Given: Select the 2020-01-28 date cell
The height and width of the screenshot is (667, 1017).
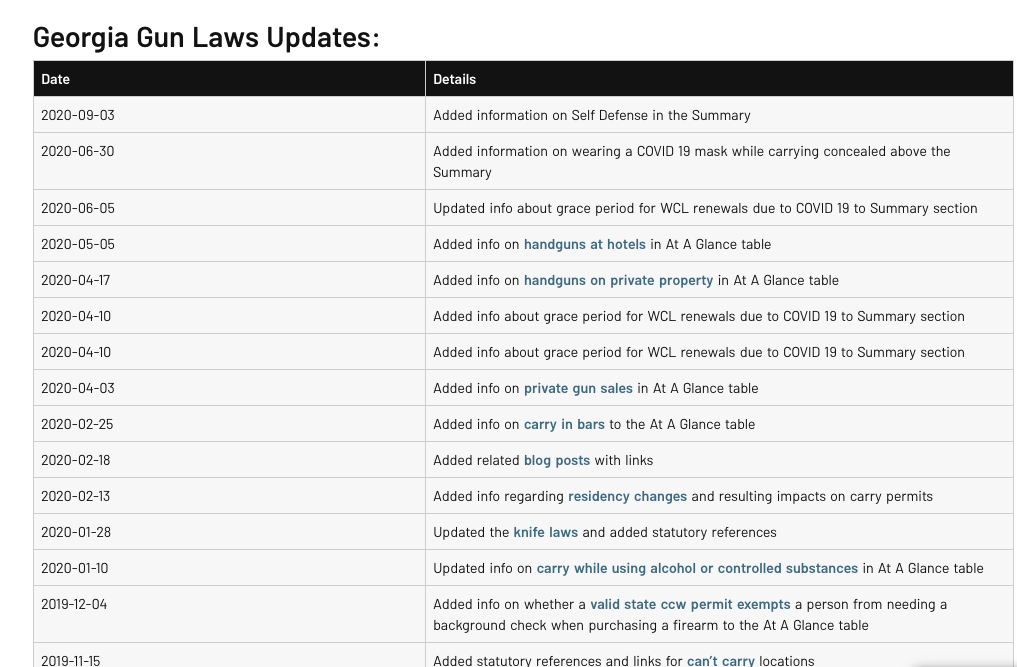Looking at the screenshot, I should click(x=230, y=533).
